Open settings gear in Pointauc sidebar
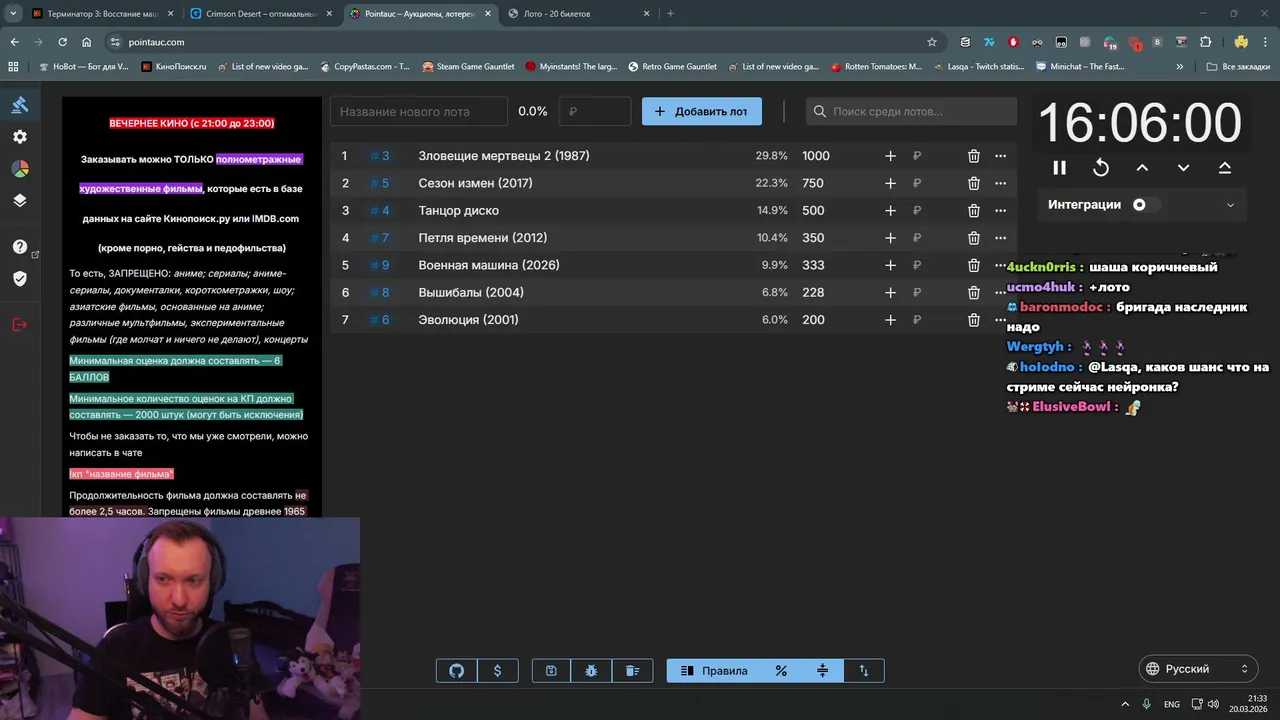This screenshot has height=720, width=1280. (20, 137)
